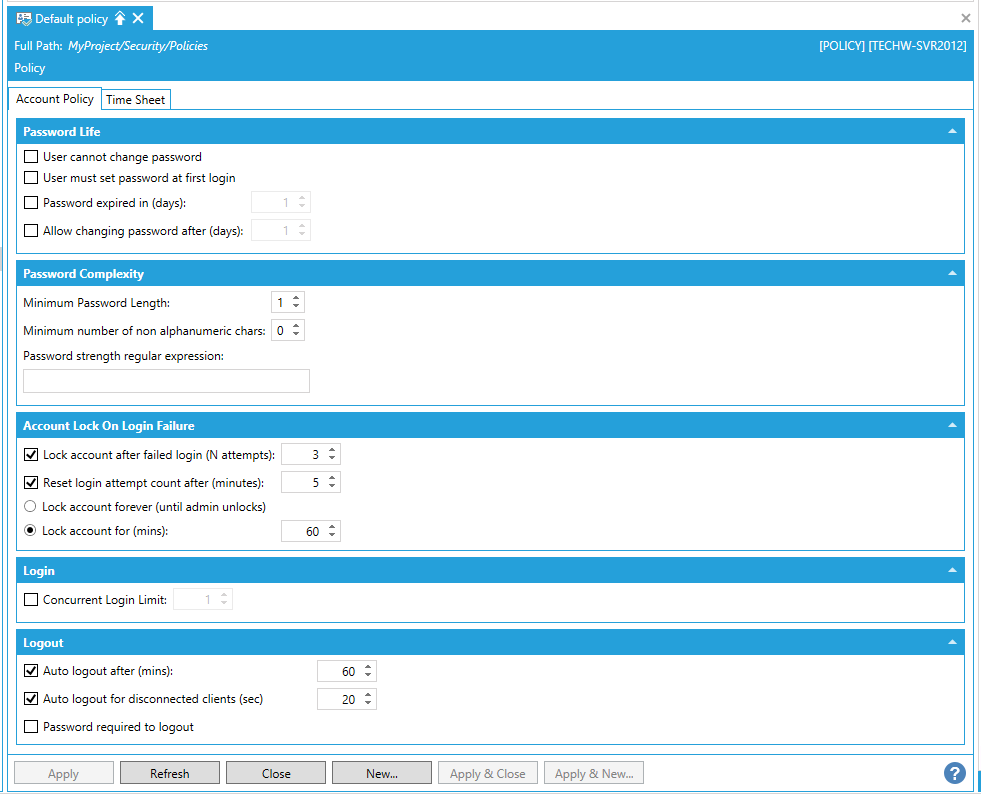Enable User cannot change password checkbox
The image size is (981, 797).
[31, 157]
